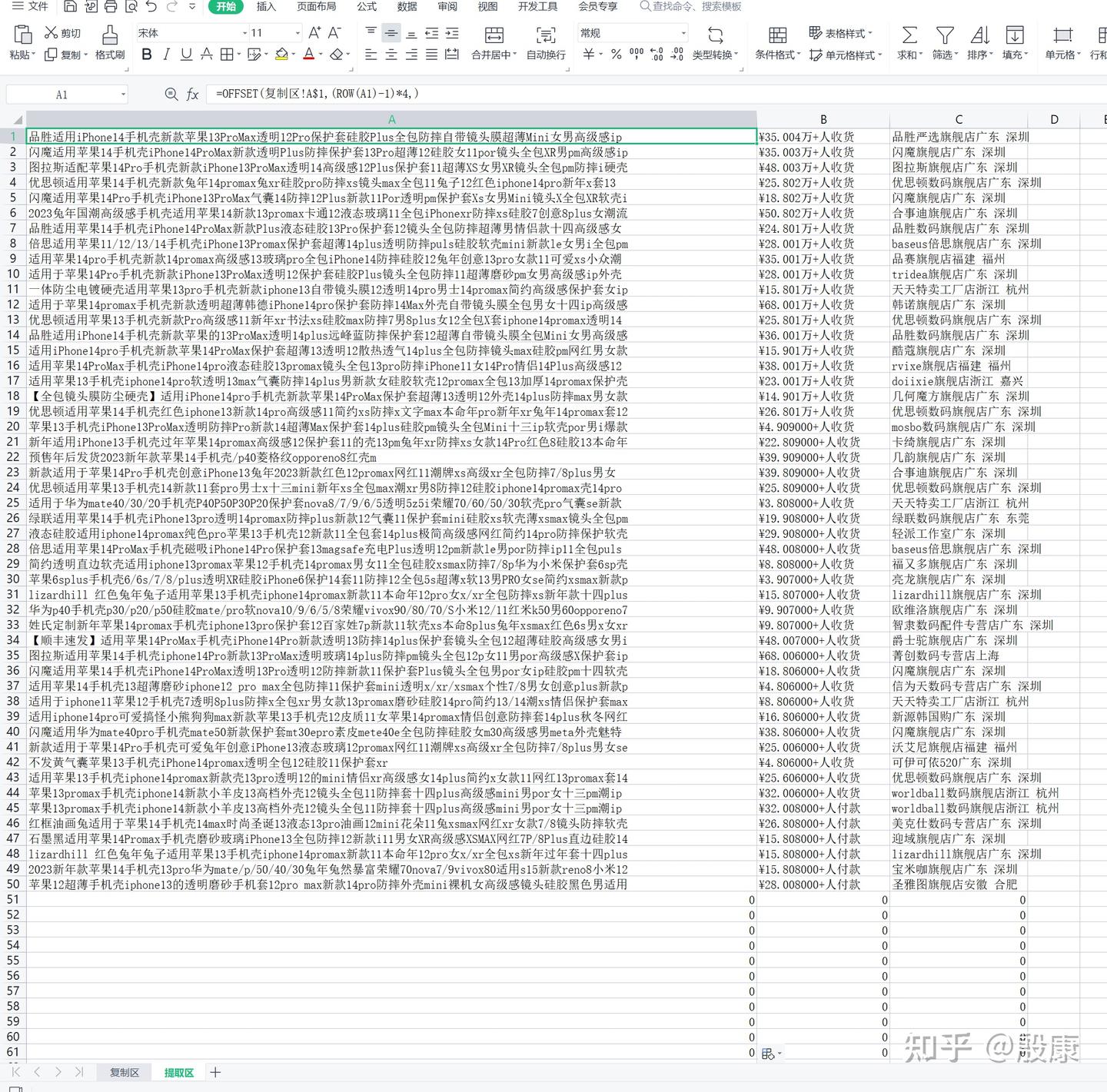Click the Paste clipboard icon
Viewport: 1107px width, 1092px height.
(x=22, y=35)
